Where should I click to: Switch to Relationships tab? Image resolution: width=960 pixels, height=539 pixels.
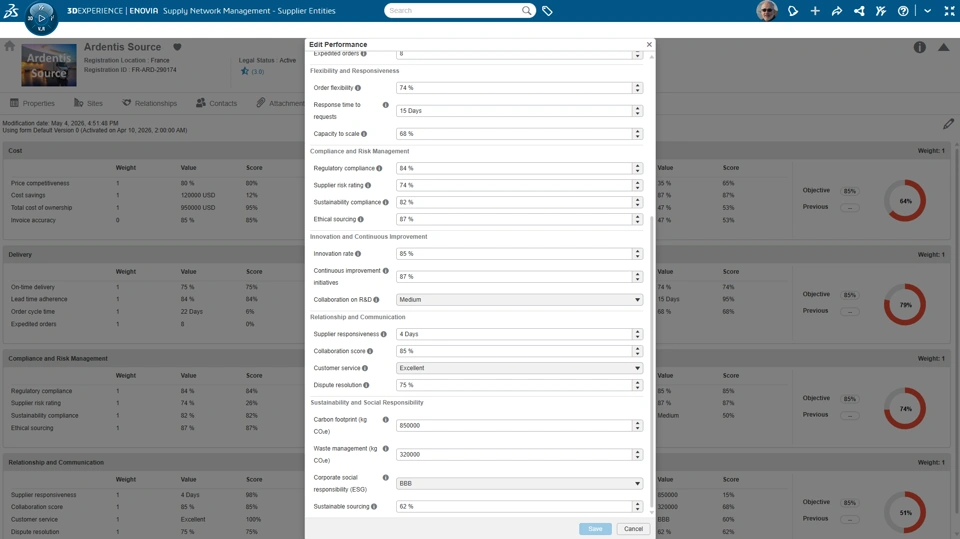[149, 103]
